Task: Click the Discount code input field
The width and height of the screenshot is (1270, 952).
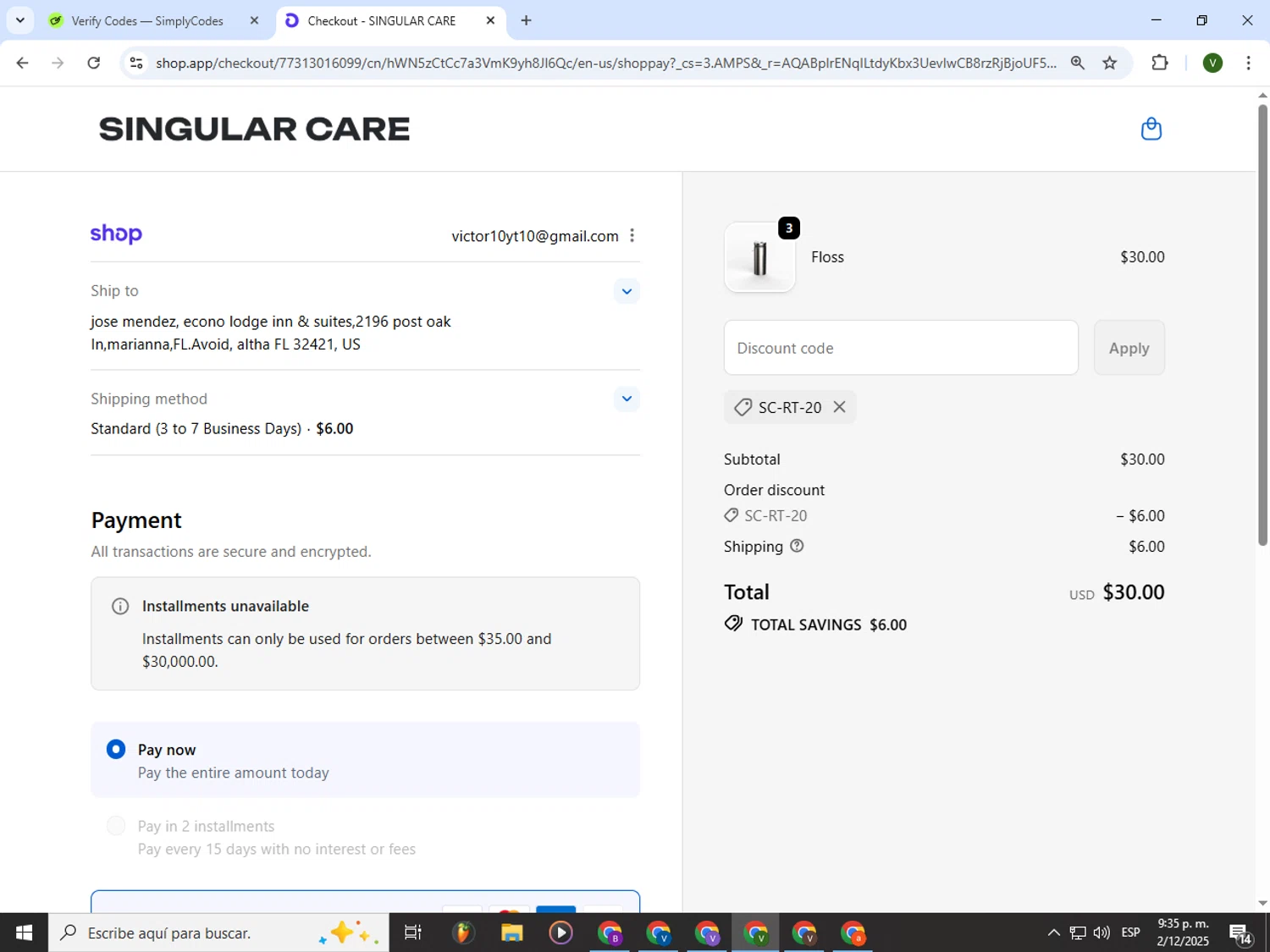Action: tap(901, 348)
